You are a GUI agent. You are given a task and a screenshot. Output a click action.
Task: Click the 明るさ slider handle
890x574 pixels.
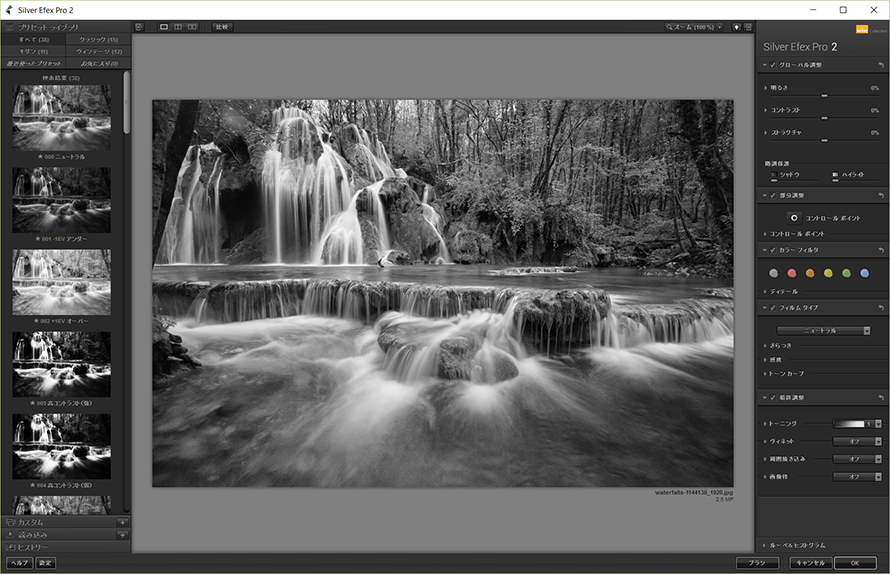824,96
